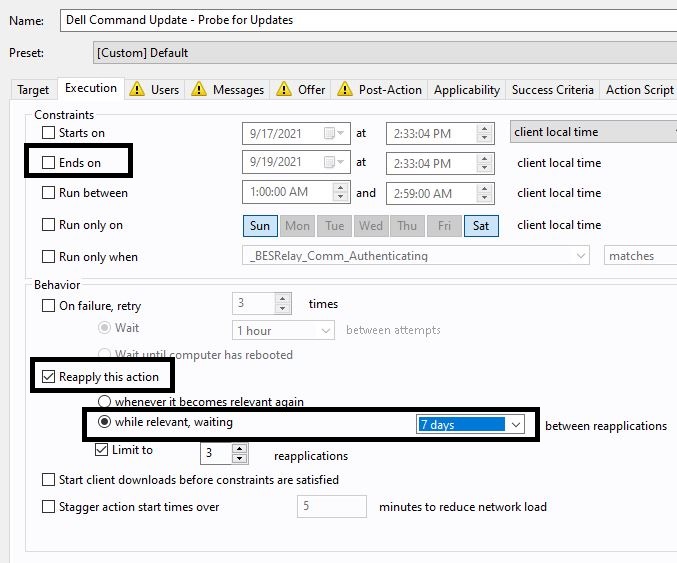Expand the 7 days waiting dropdown
Screen dimensions: 677x563
515,425
